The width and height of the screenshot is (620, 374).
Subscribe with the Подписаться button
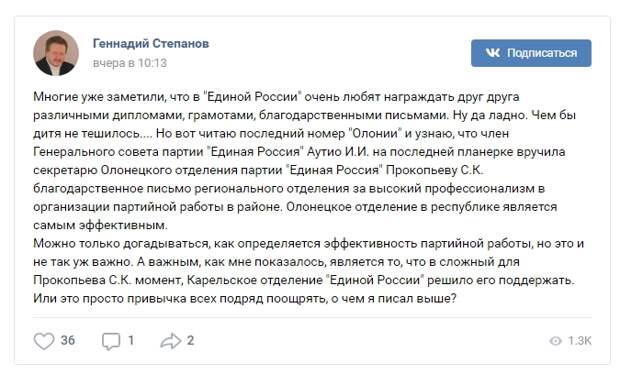pos(531,53)
